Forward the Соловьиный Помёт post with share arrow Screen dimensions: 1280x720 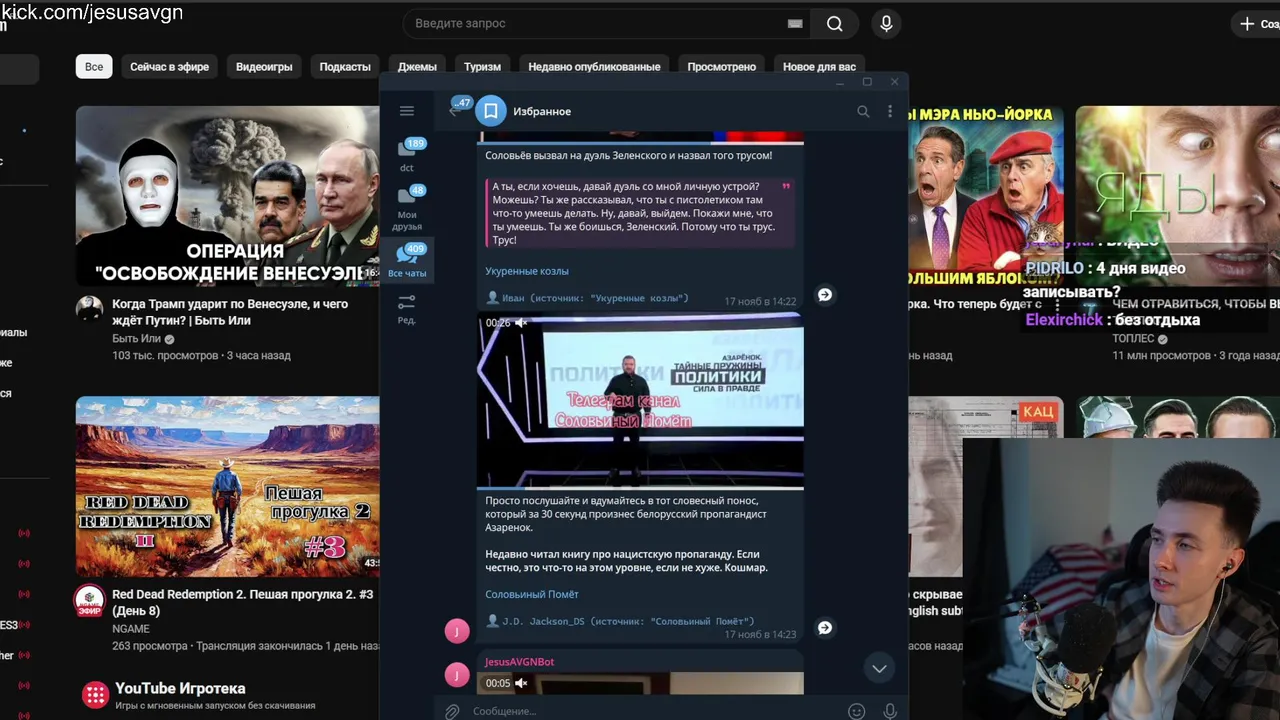pos(825,627)
